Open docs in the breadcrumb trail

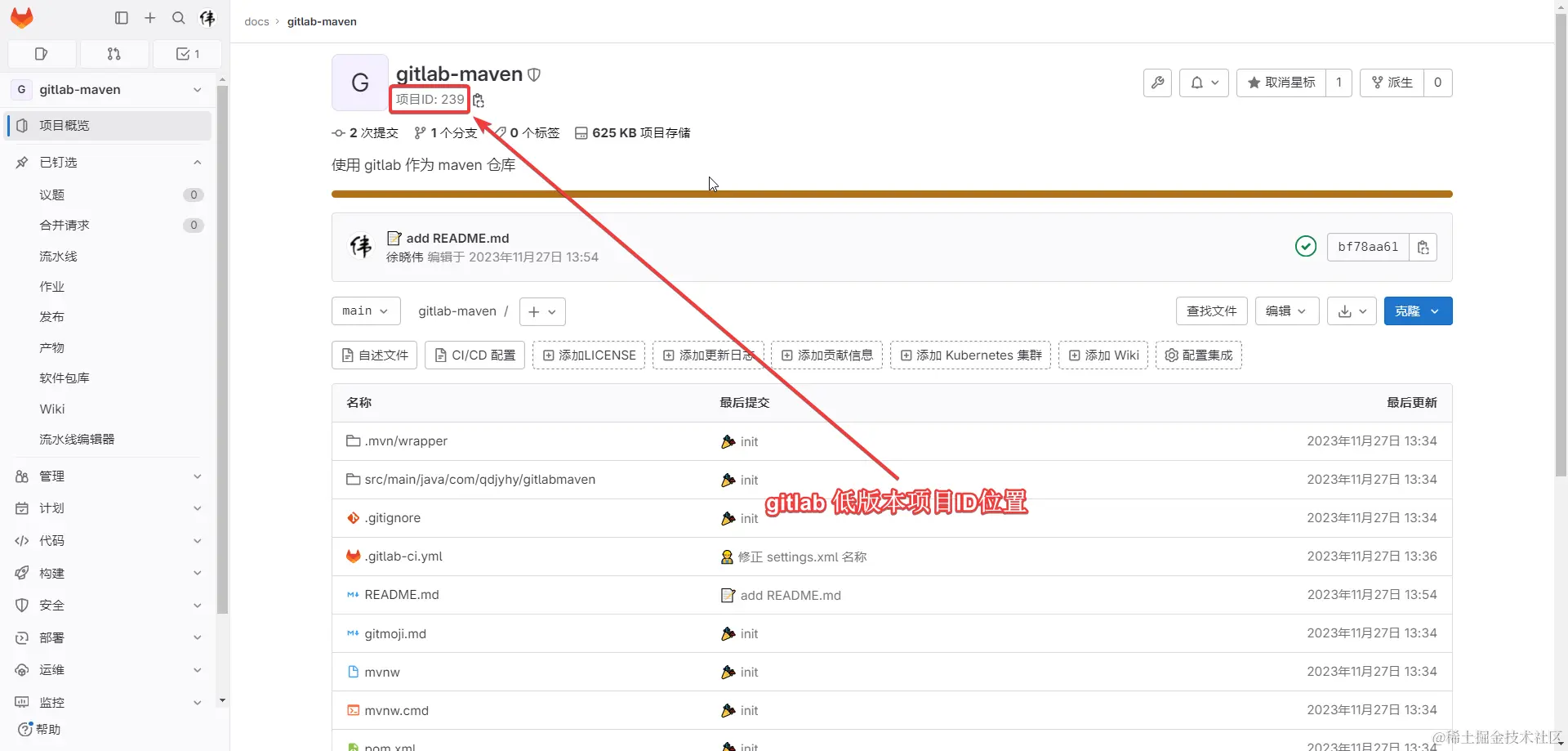[x=256, y=21]
